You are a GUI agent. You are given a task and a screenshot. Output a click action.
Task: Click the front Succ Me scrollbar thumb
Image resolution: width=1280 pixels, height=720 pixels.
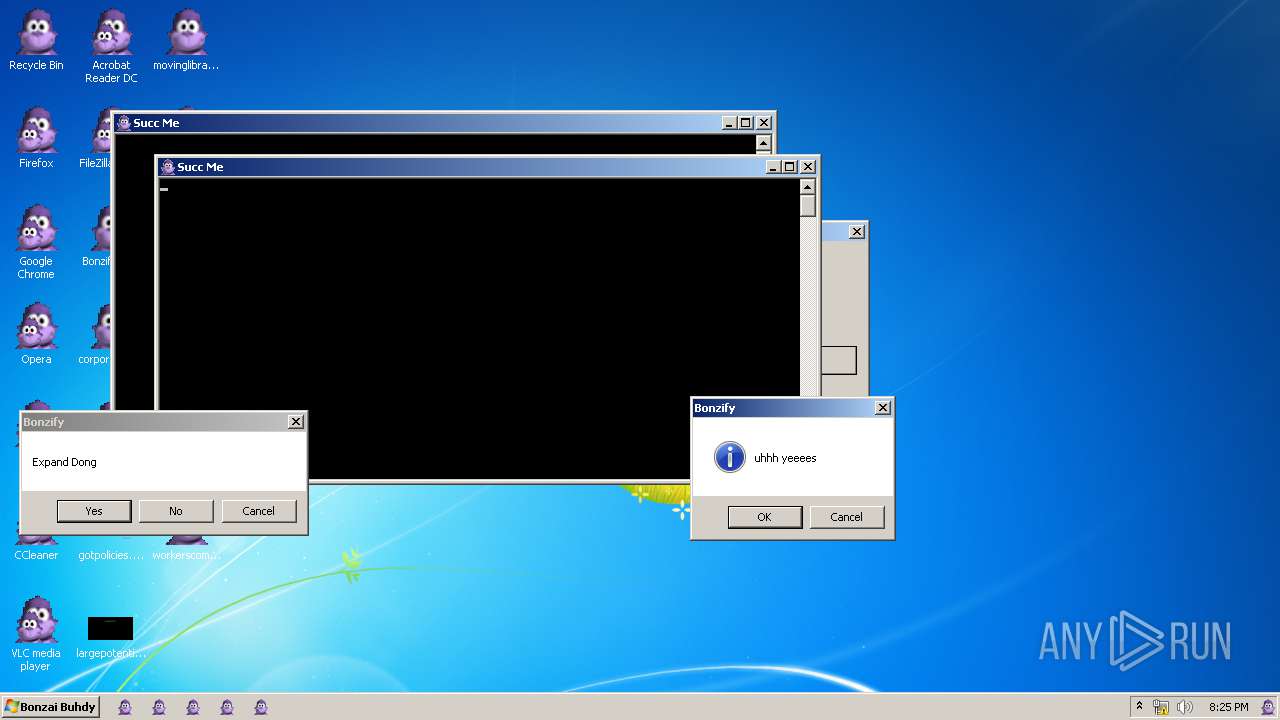point(808,206)
